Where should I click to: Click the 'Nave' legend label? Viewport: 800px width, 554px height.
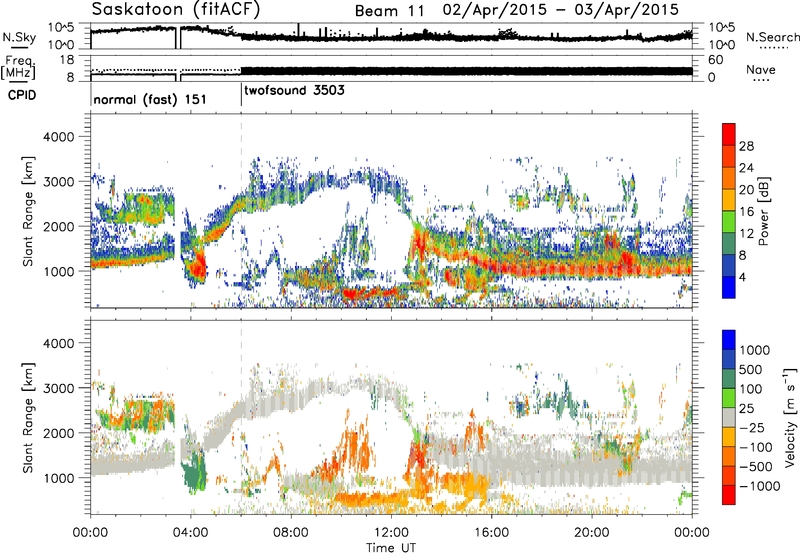pyautogui.click(x=760, y=69)
